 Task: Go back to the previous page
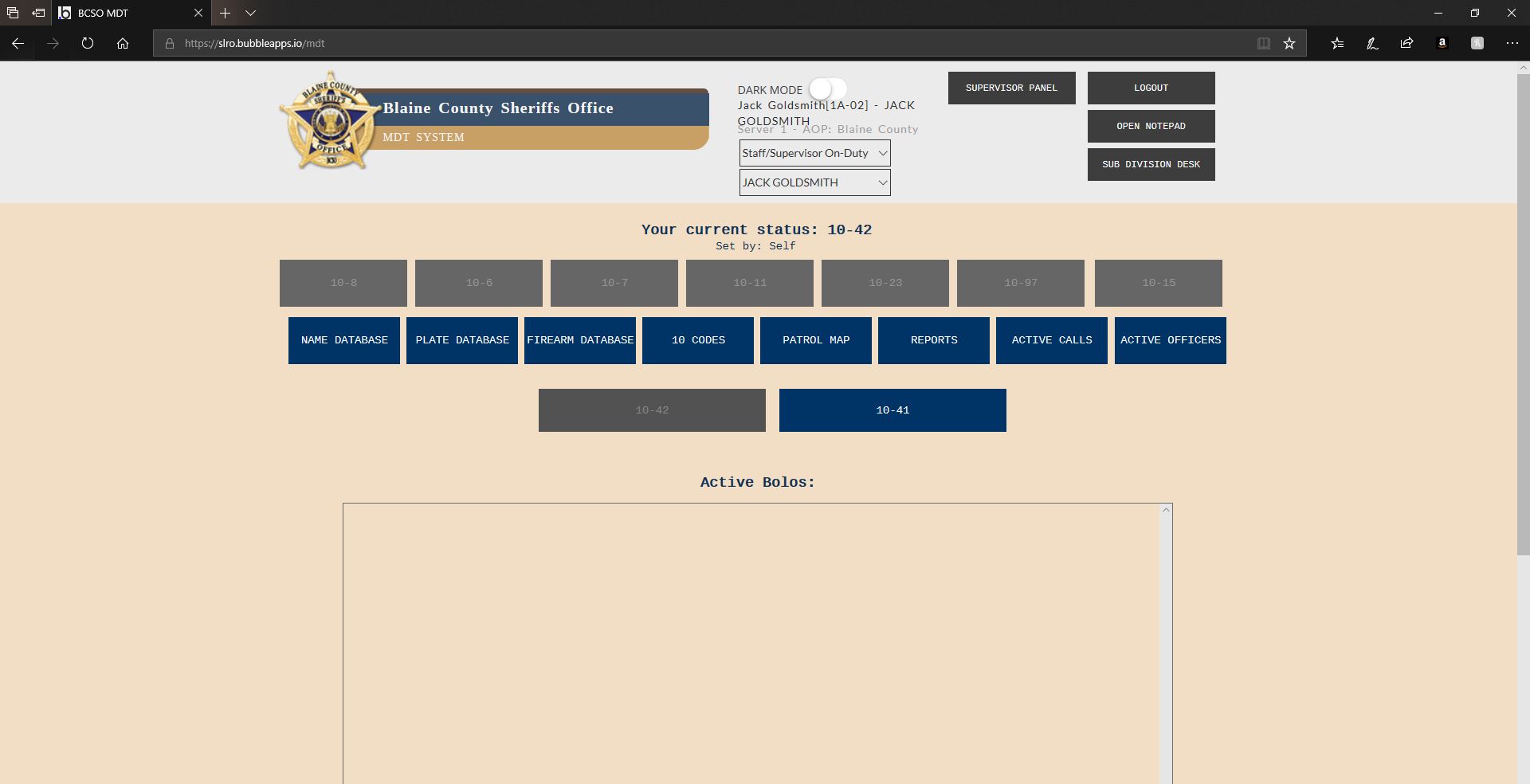point(18,44)
